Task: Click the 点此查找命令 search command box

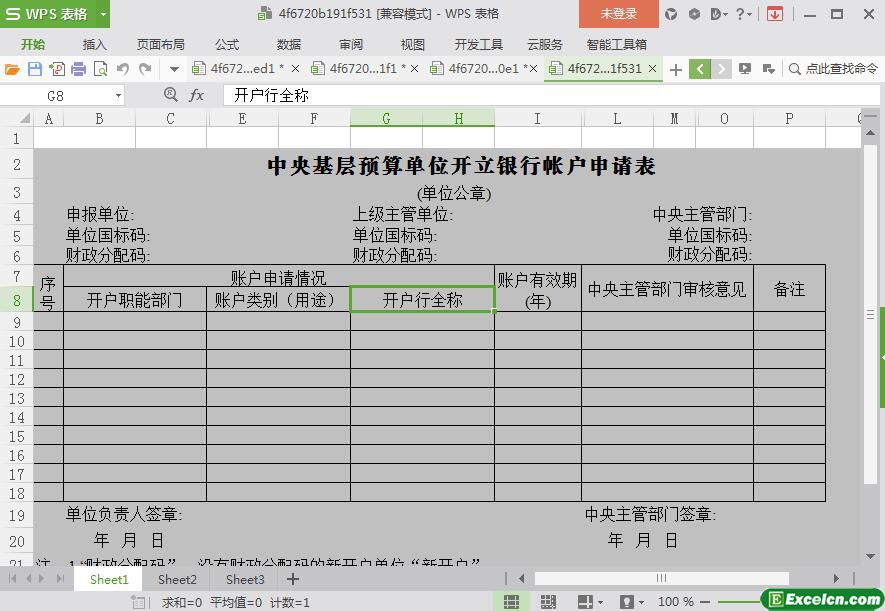Action: [x=832, y=69]
